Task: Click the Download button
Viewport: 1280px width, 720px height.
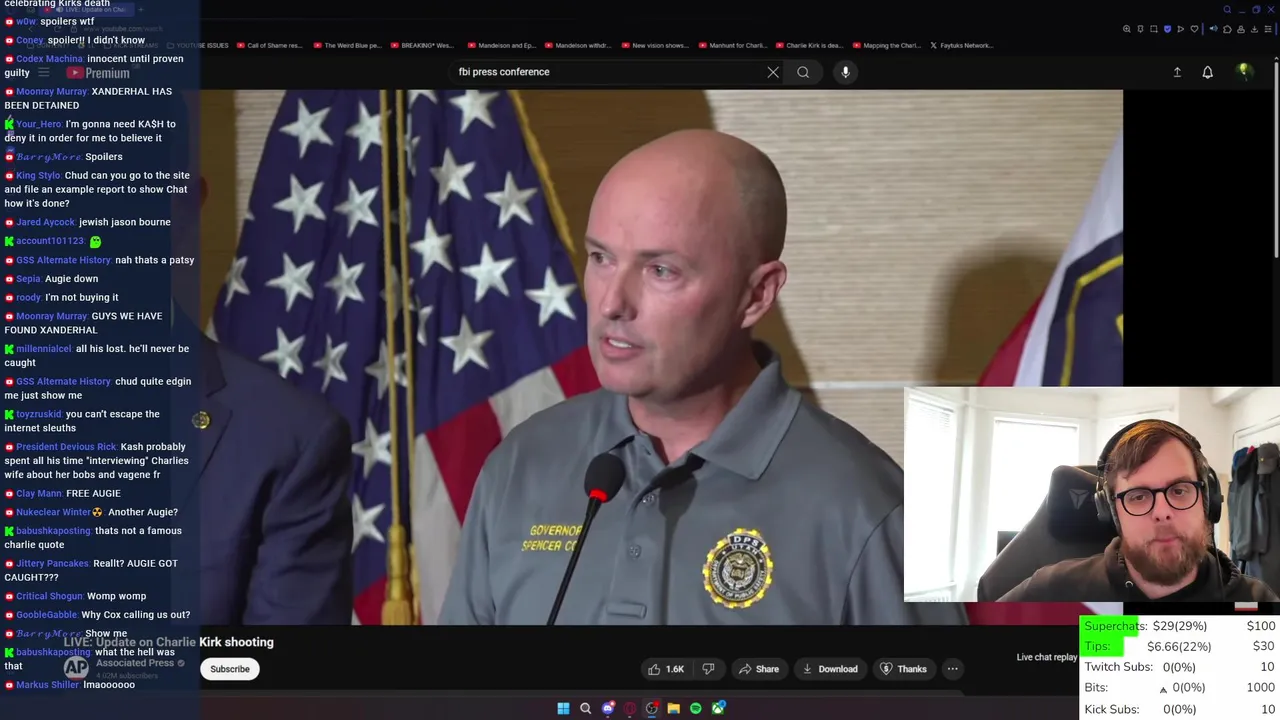Action: pos(829,669)
